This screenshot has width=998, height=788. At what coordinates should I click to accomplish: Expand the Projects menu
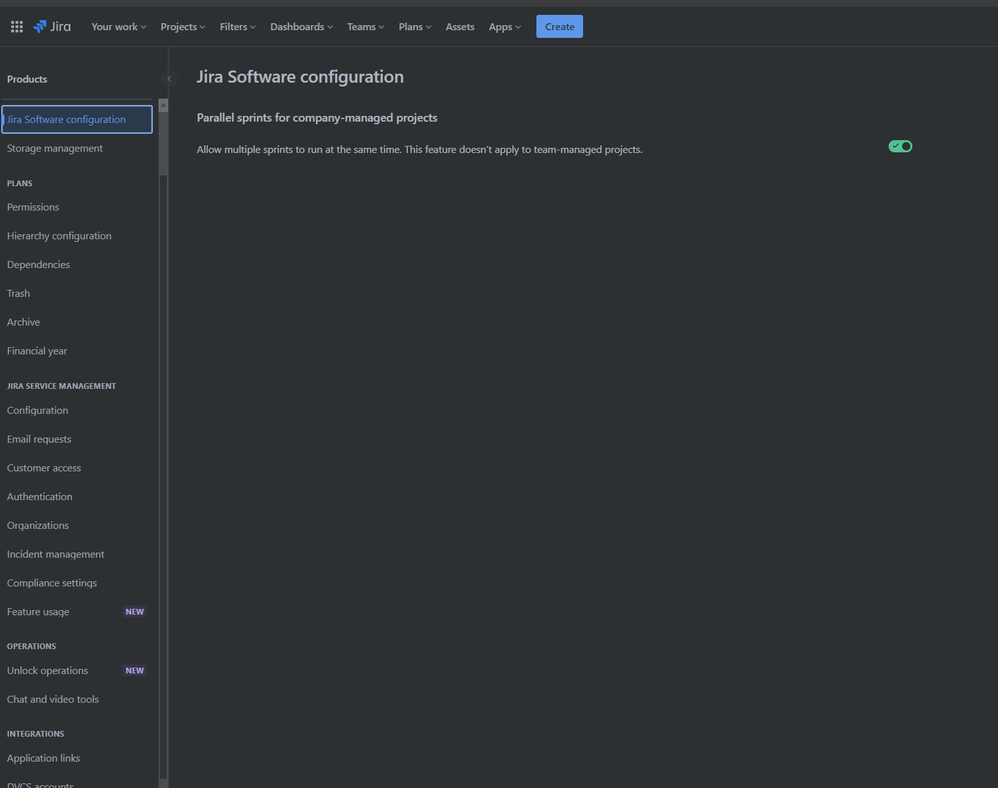pyautogui.click(x=183, y=27)
